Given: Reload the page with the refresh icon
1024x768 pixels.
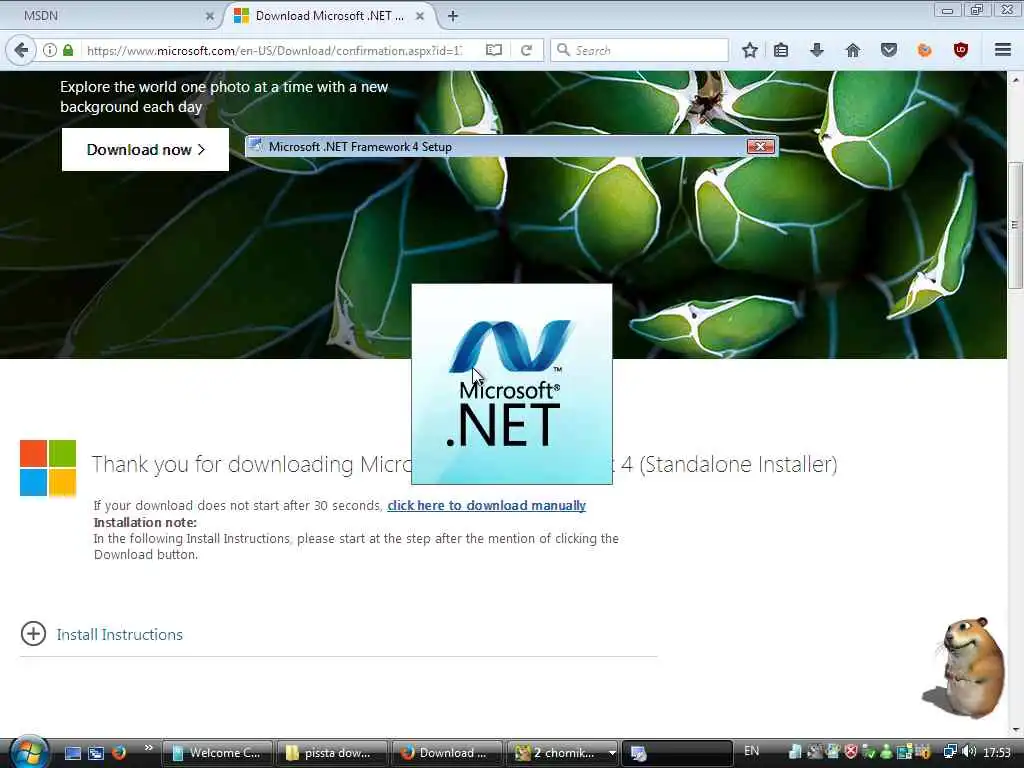Looking at the screenshot, I should 526,50.
